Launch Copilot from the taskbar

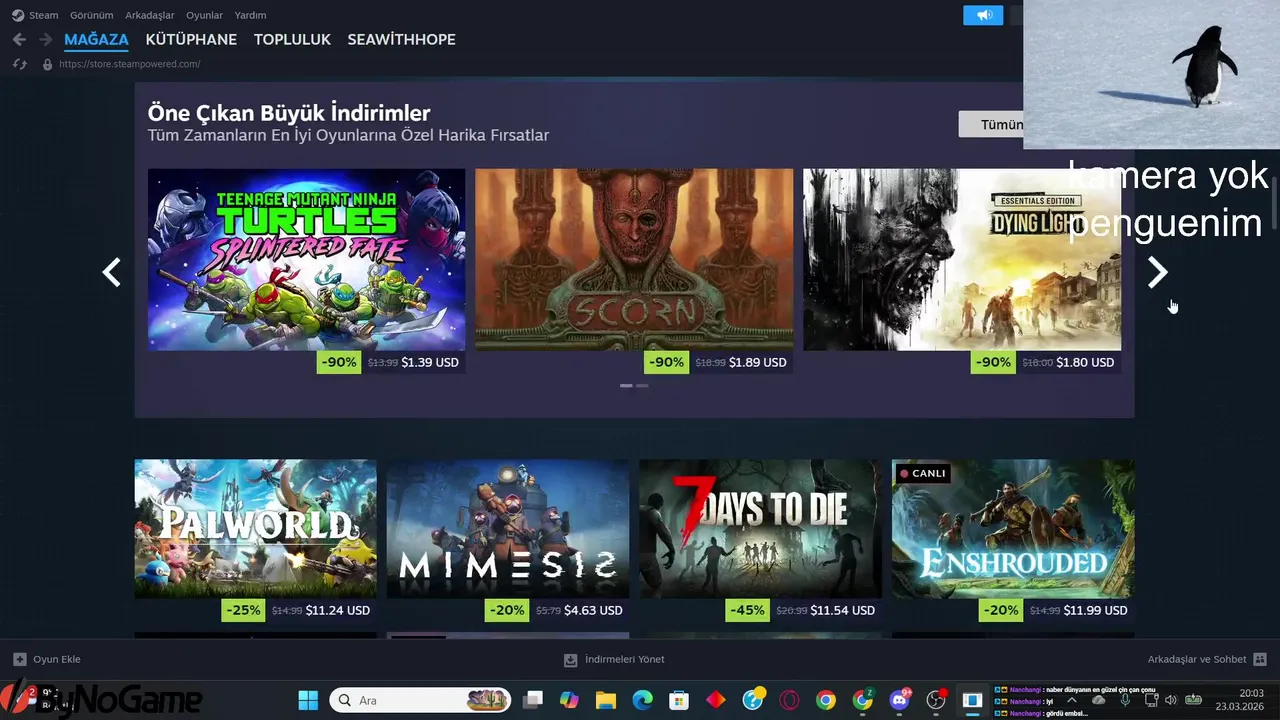pos(569,700)
